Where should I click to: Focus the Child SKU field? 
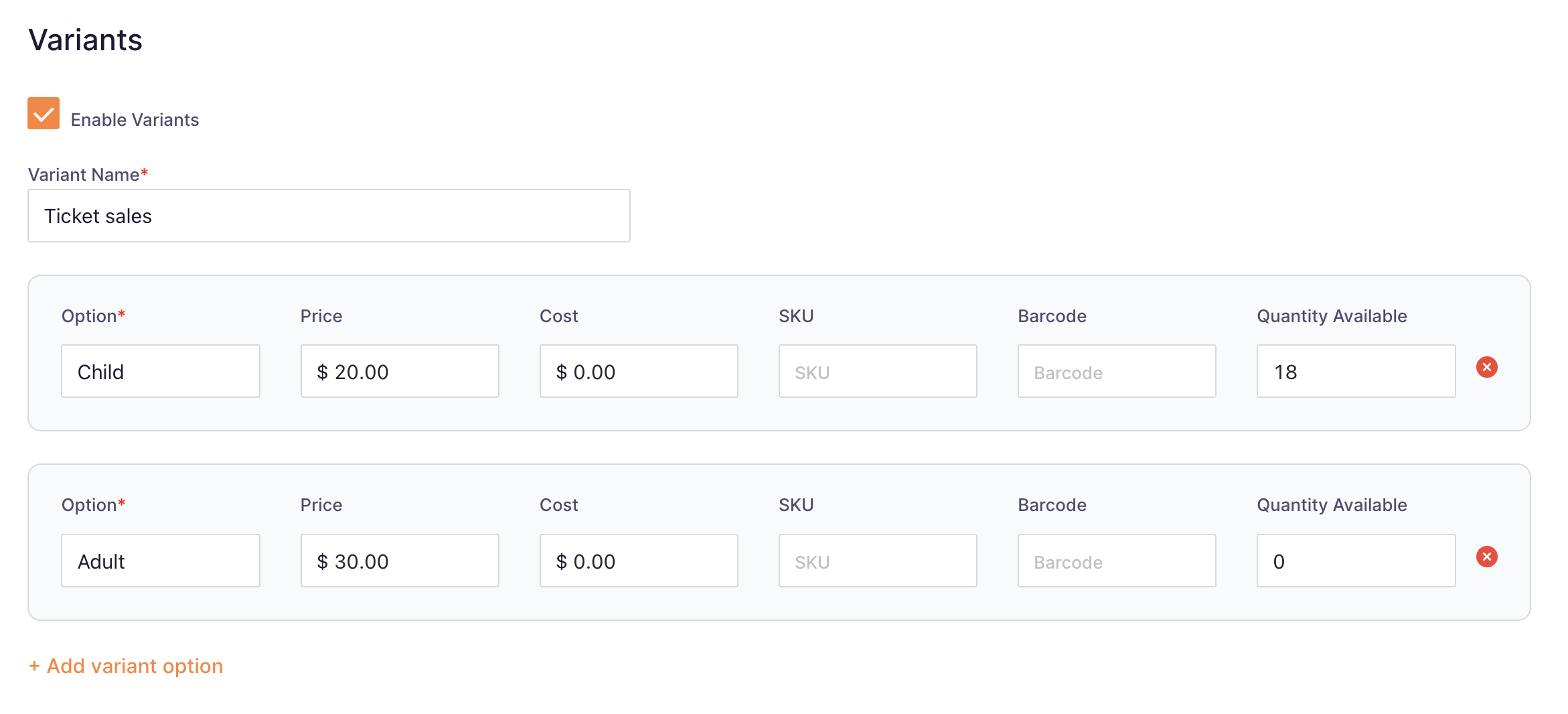(x=878, y=371)
